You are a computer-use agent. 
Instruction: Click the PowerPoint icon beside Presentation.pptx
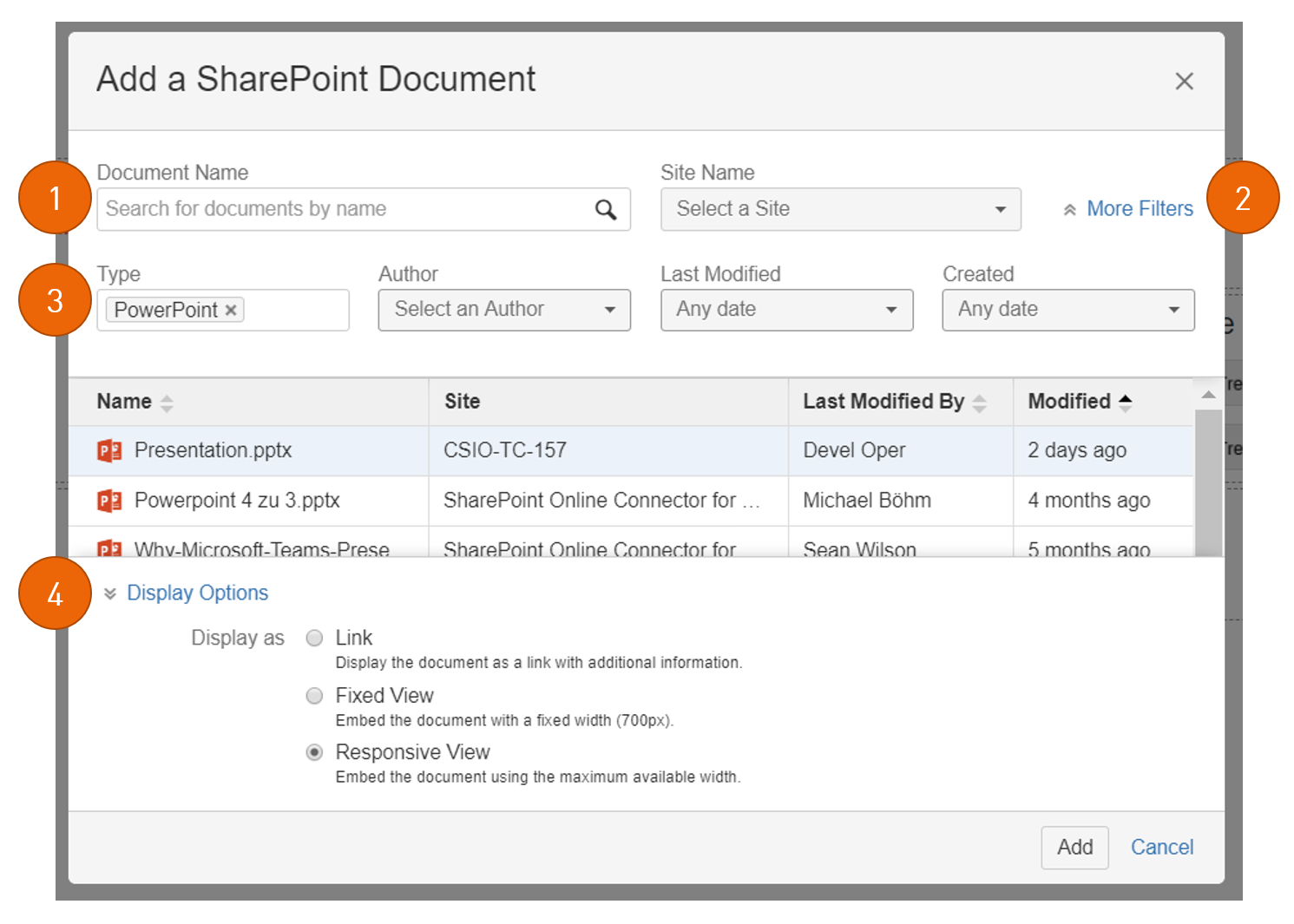(x=109, y=450)
